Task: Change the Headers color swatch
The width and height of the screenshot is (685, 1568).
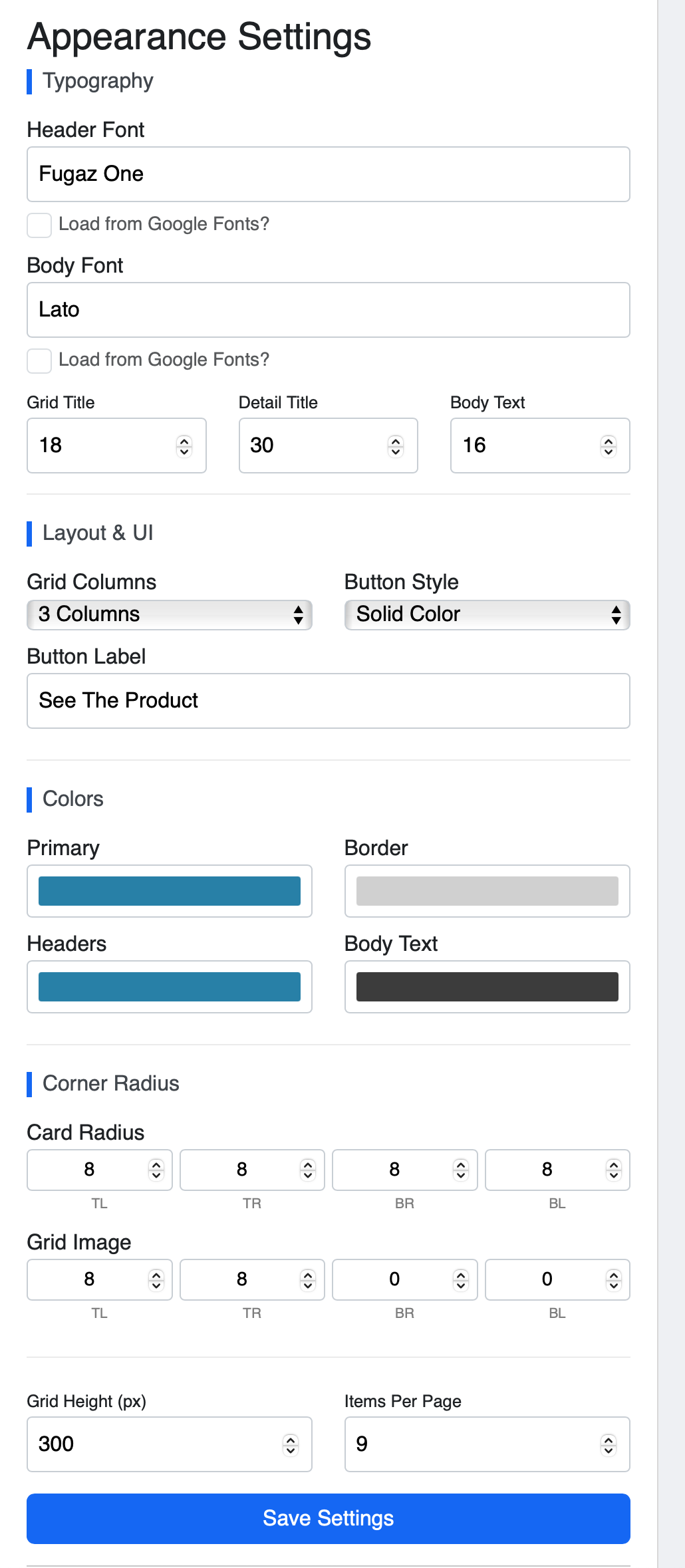Action: [x=170, y=987]
